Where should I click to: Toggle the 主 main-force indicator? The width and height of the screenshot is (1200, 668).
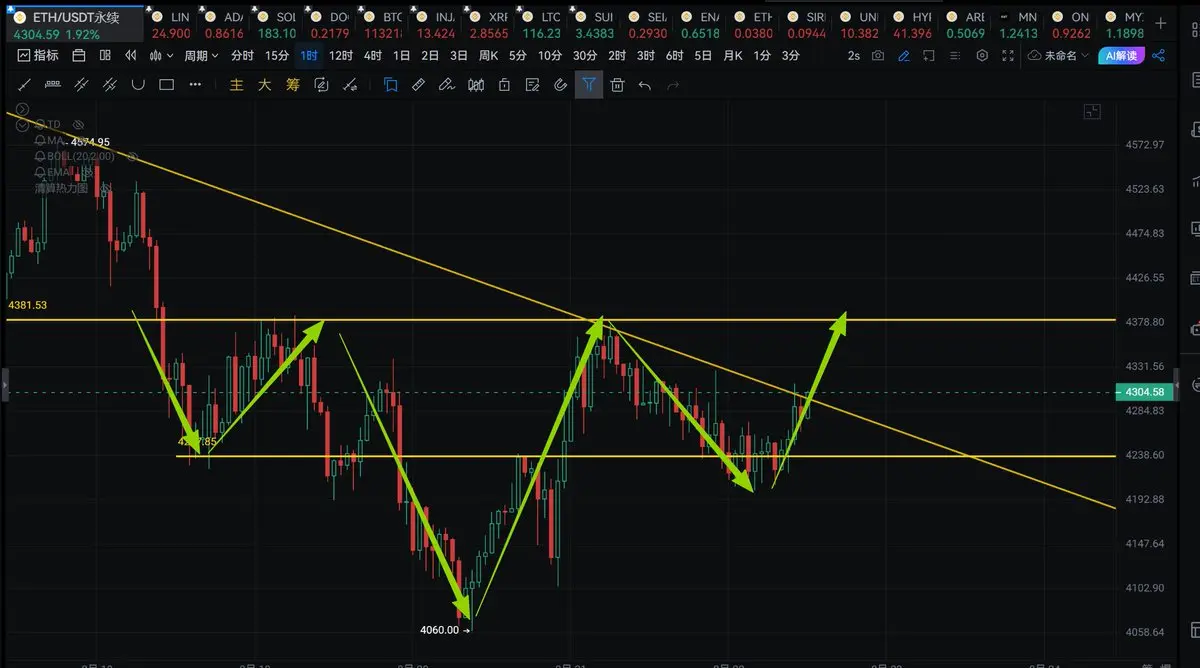coord(237,85)
